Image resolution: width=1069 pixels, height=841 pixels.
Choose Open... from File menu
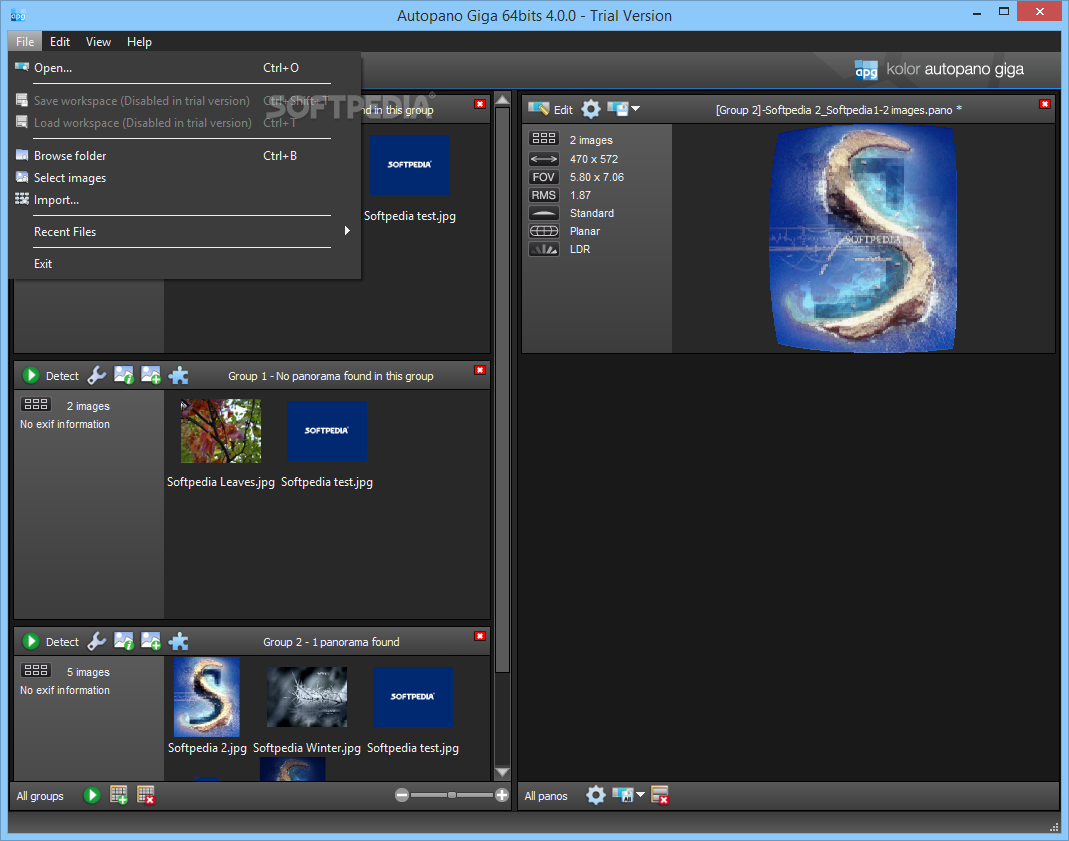tap(184, 67)
